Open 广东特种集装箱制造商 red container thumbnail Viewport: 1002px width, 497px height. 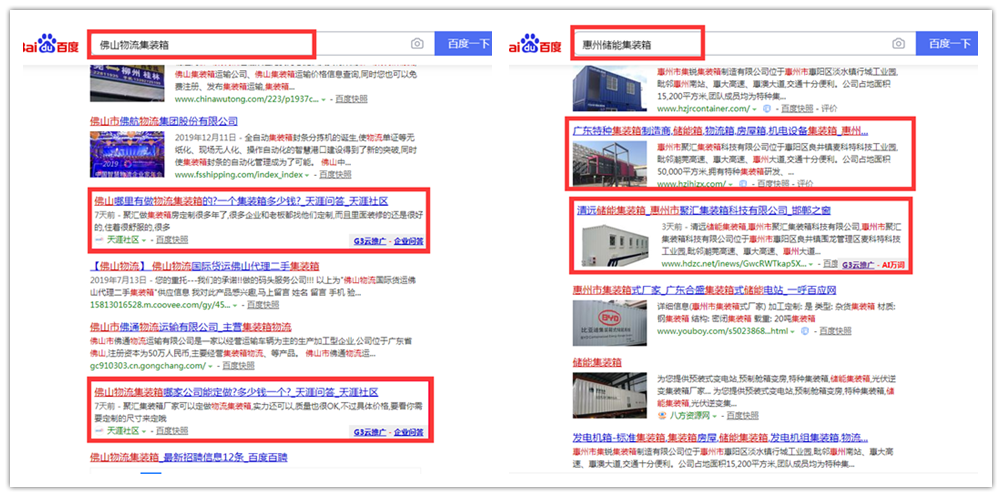point(610,164)
